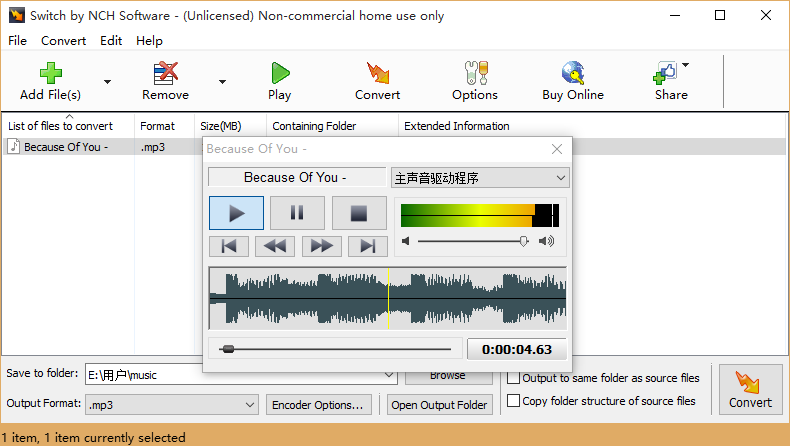Stop playback with the square button

coord(359,213)
